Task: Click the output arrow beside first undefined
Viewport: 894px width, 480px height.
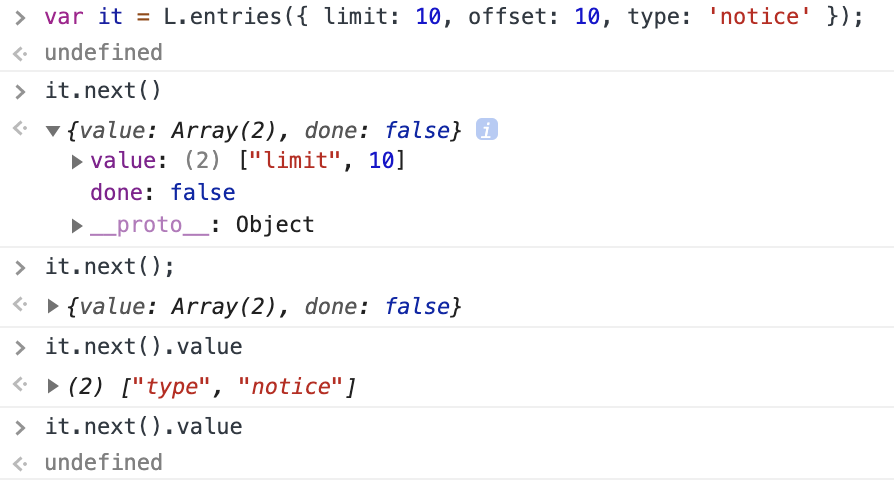Action: (20, 54)
